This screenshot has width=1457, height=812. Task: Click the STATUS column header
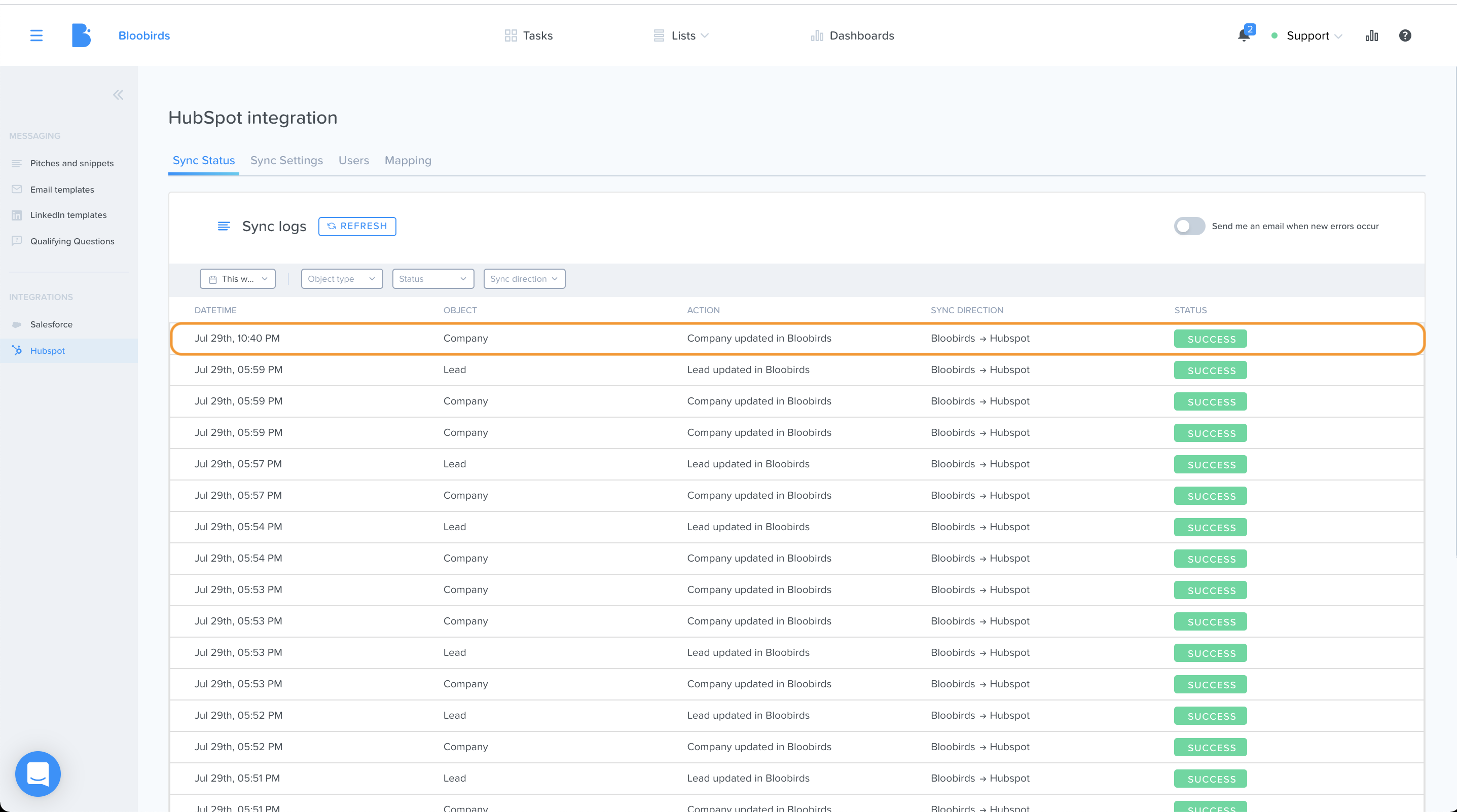click(x=1190, y=310)
